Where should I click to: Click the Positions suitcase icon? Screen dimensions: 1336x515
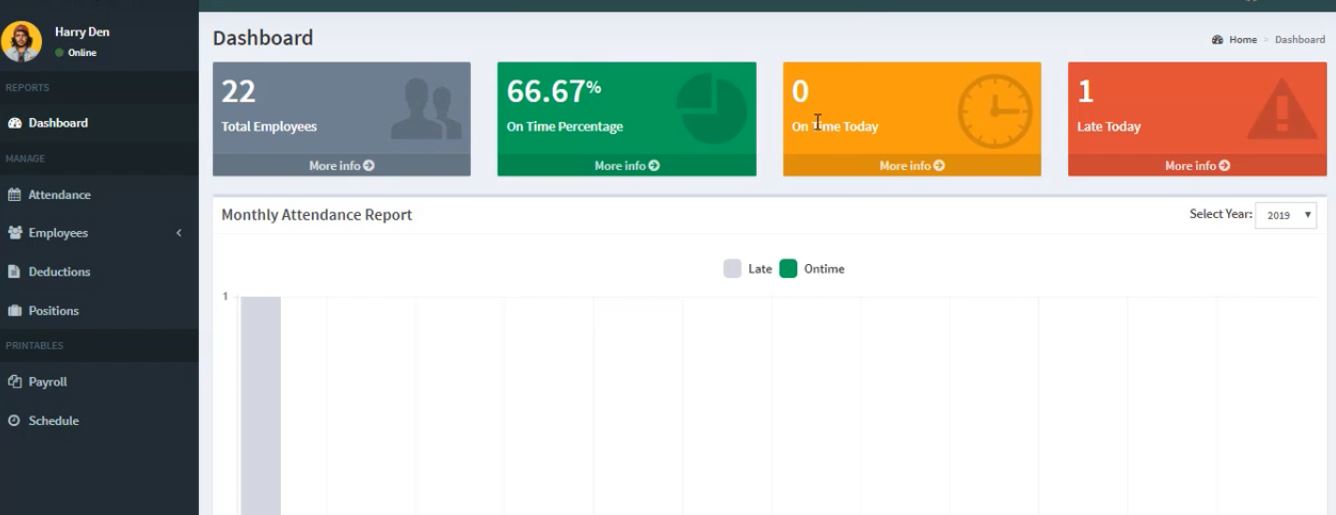14,311
